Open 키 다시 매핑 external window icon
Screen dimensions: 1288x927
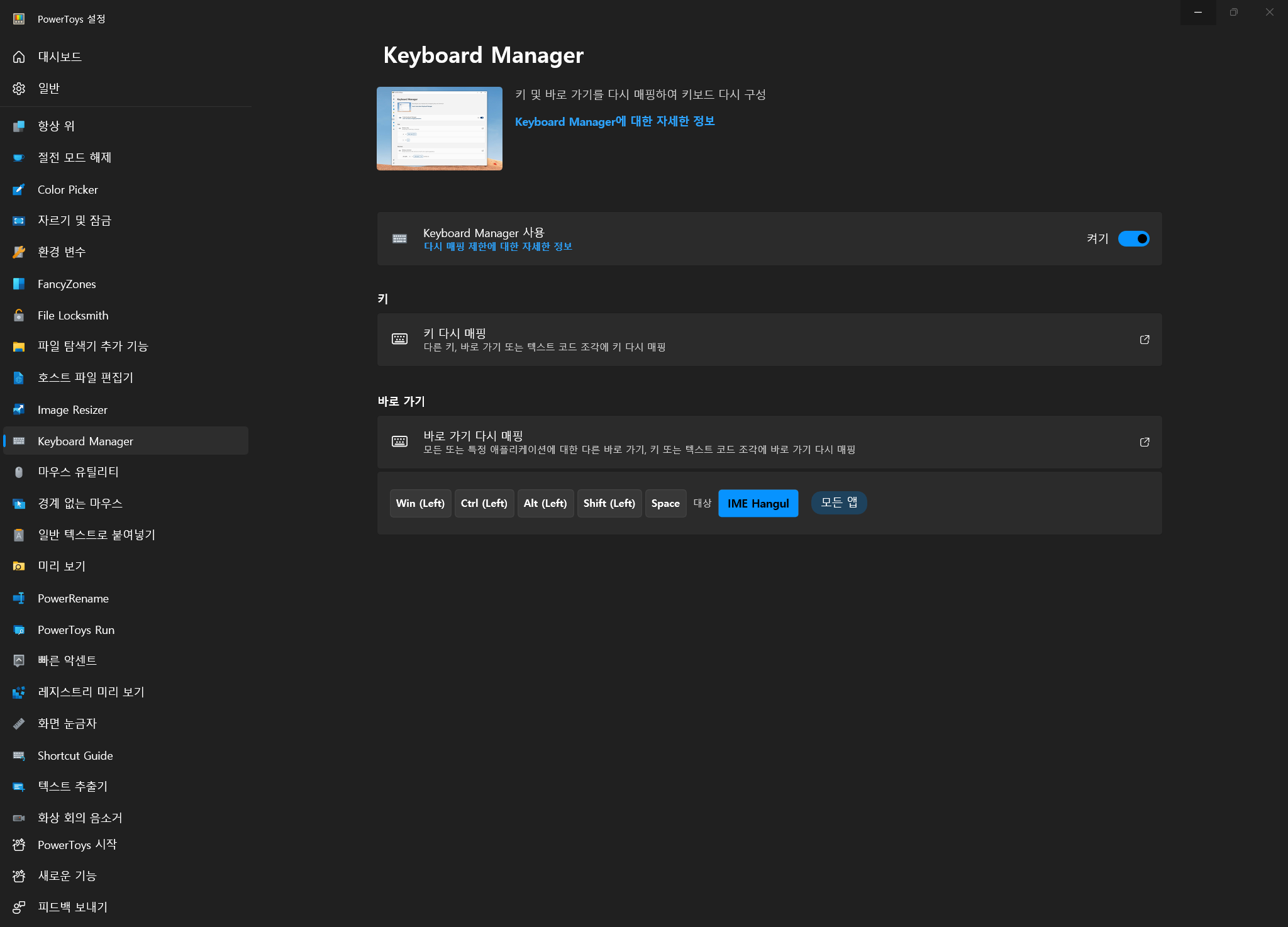click(1145, 340)
